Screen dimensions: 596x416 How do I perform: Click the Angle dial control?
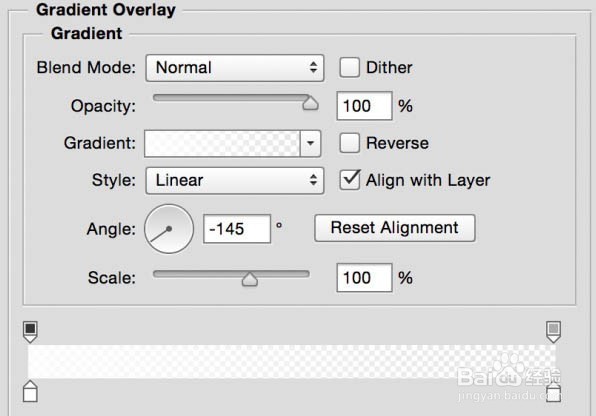169,229
